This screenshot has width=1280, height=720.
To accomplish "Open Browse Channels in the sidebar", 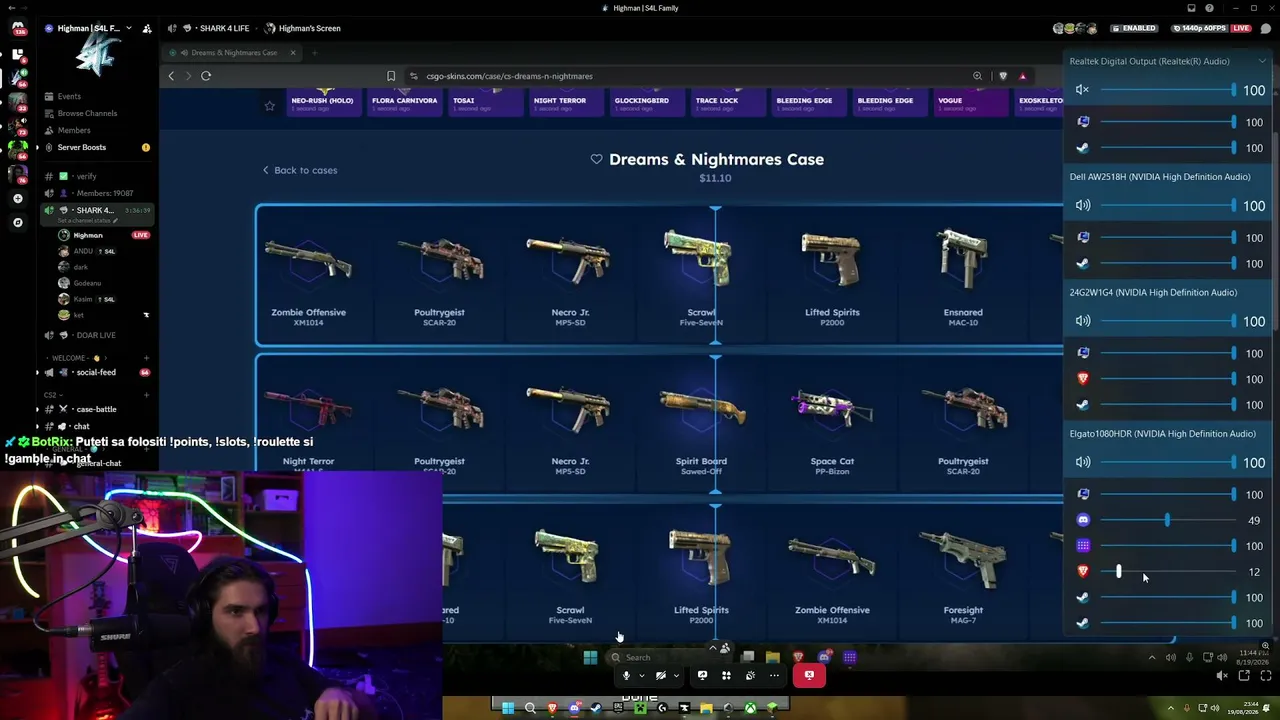I will tap(87, 113).
